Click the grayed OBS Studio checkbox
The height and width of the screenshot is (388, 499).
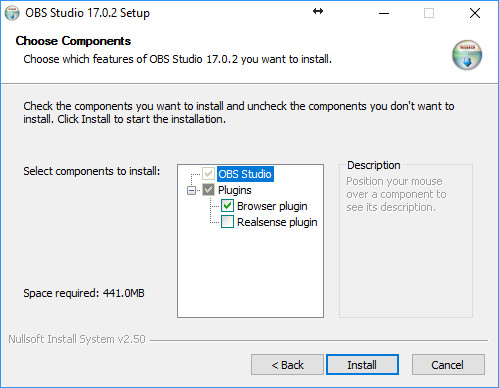208,174
